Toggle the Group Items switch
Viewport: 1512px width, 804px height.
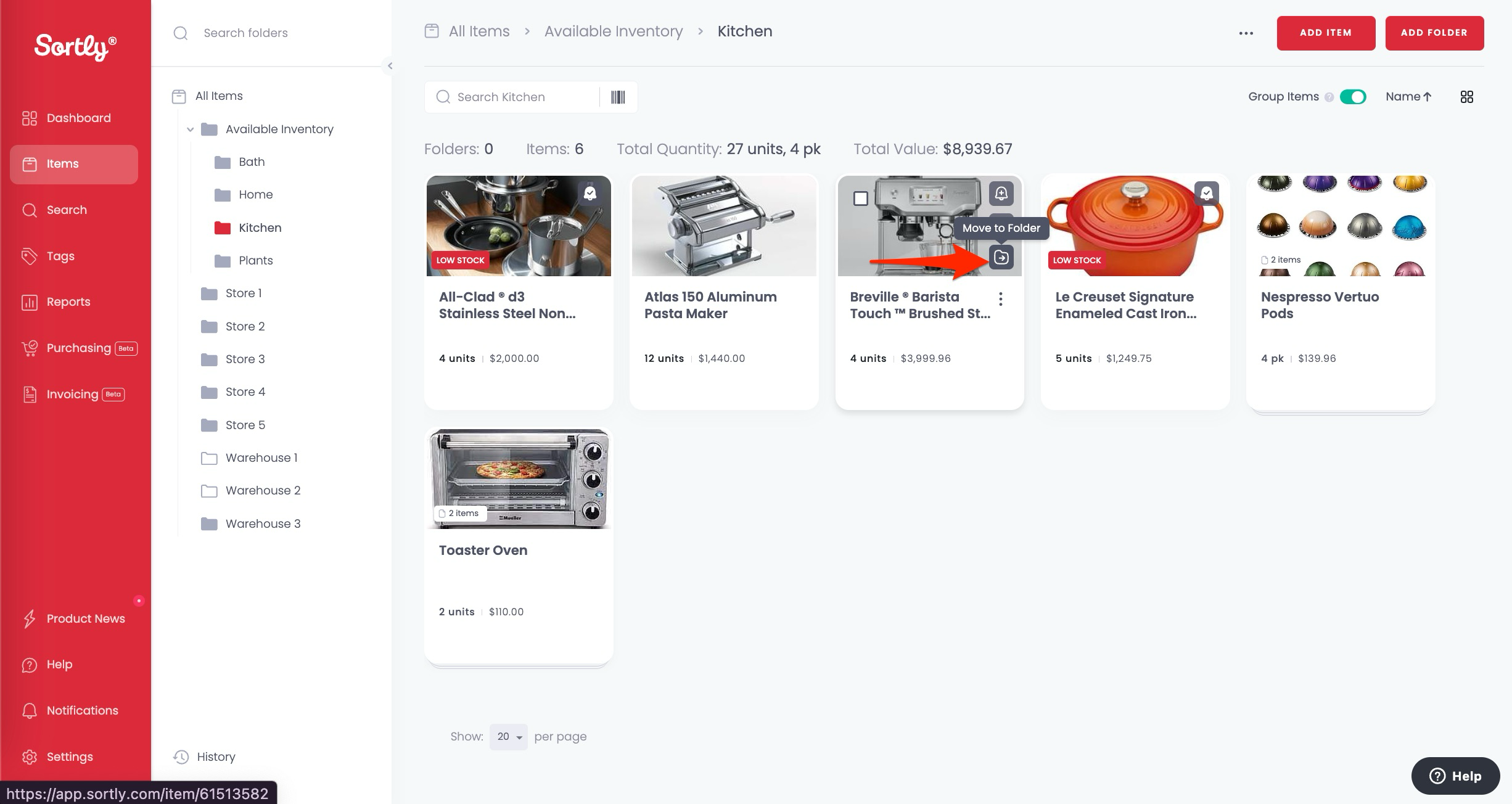pos(1353,97)
